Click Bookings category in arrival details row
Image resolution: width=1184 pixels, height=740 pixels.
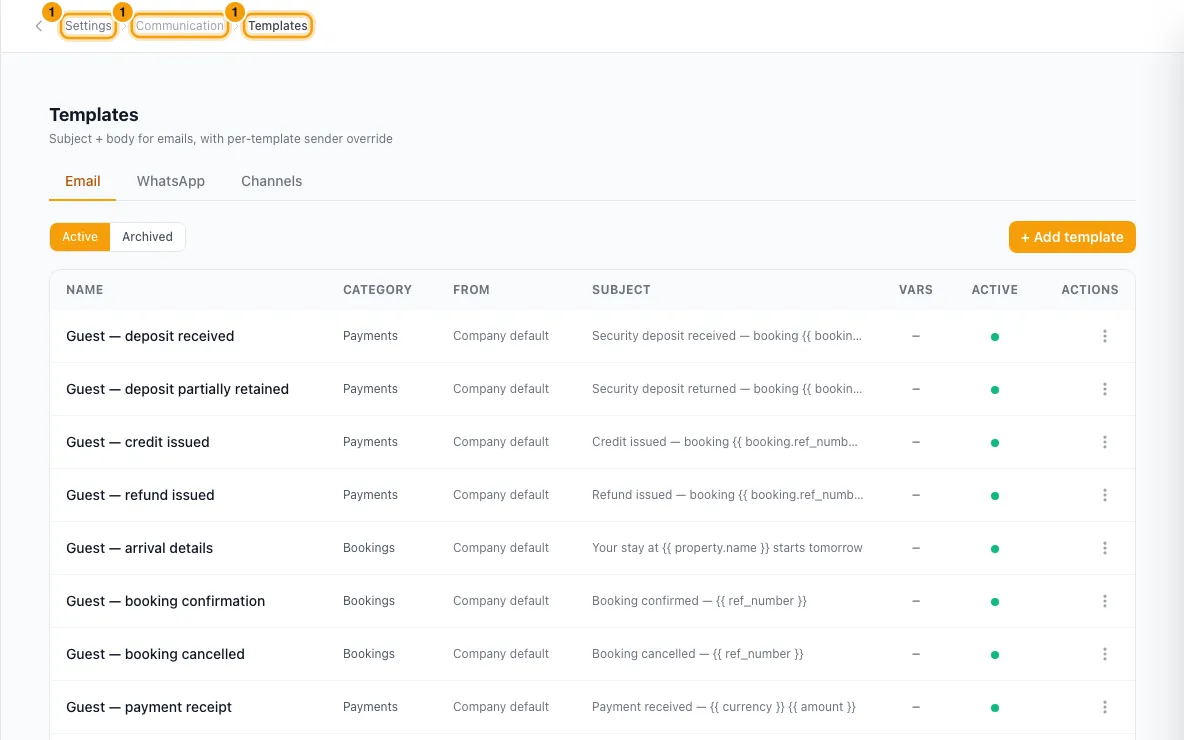coord(368,548)
